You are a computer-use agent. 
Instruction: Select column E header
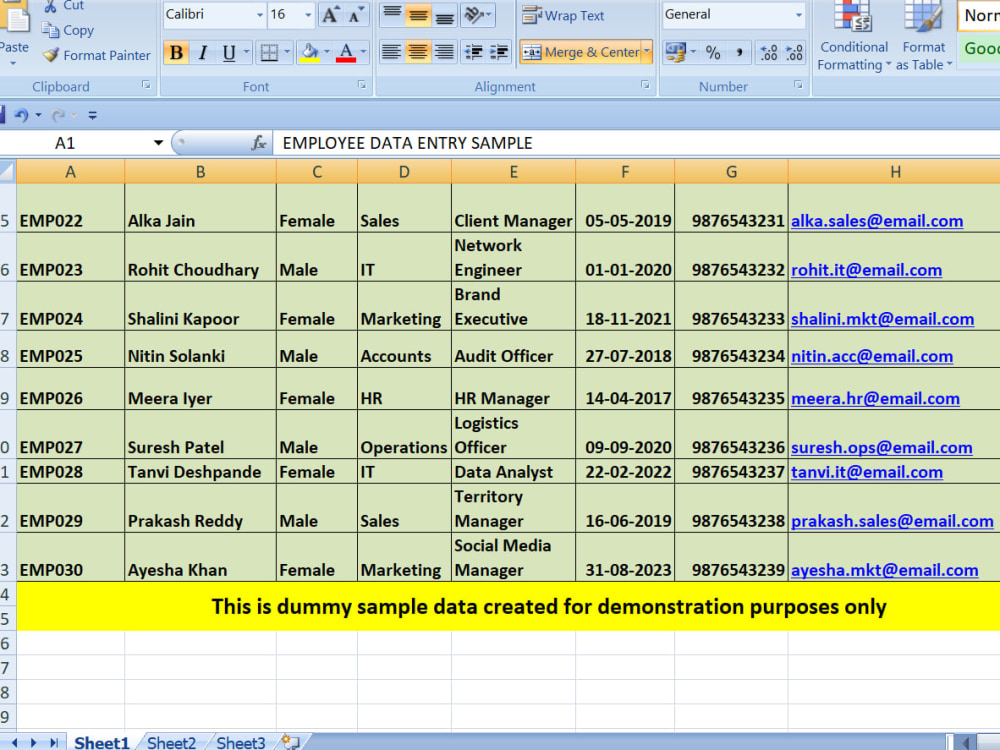point(513,172)
